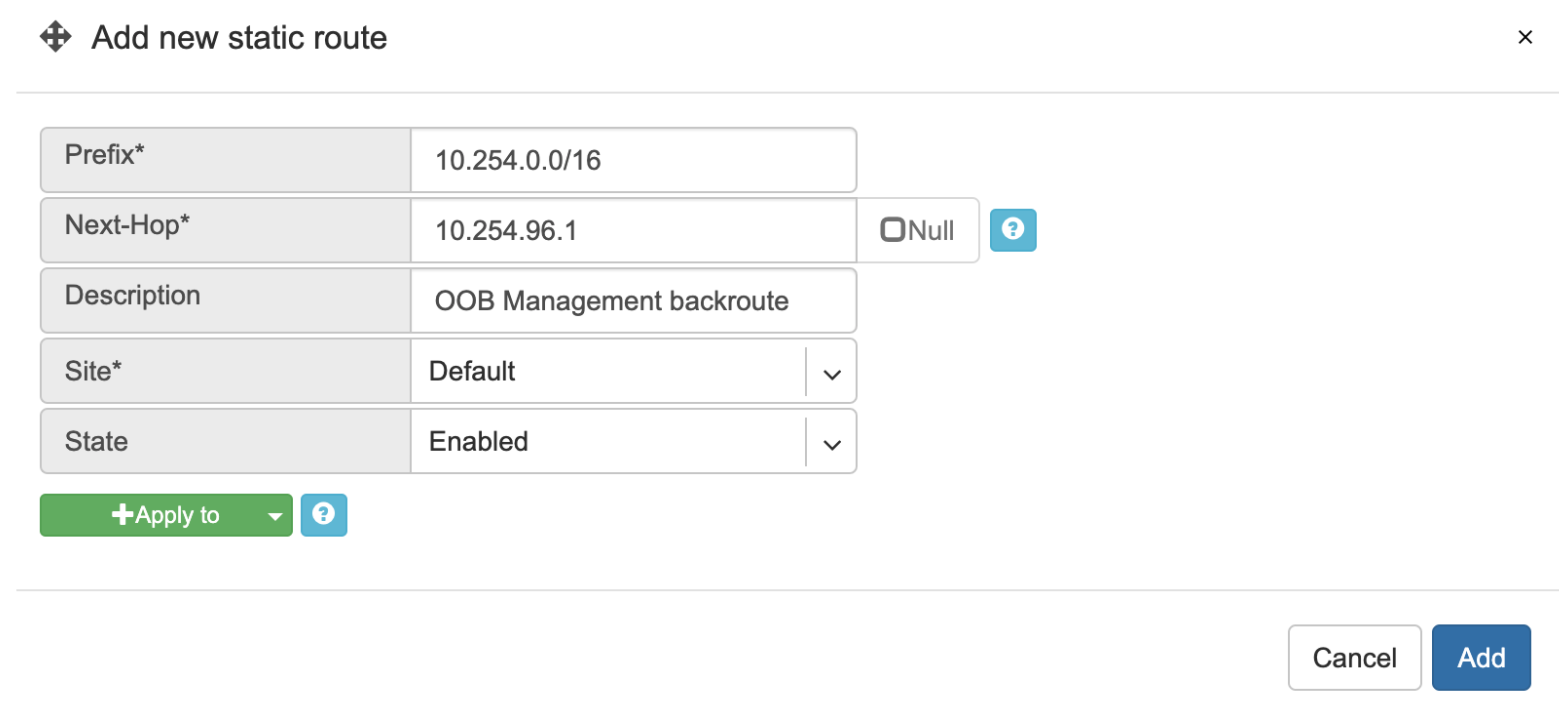Expand the State dropdown showing Enabled

633,441
